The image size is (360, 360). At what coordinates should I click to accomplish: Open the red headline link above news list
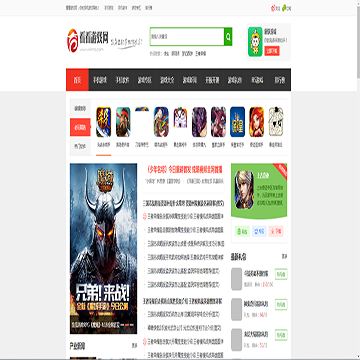point(185,170)
